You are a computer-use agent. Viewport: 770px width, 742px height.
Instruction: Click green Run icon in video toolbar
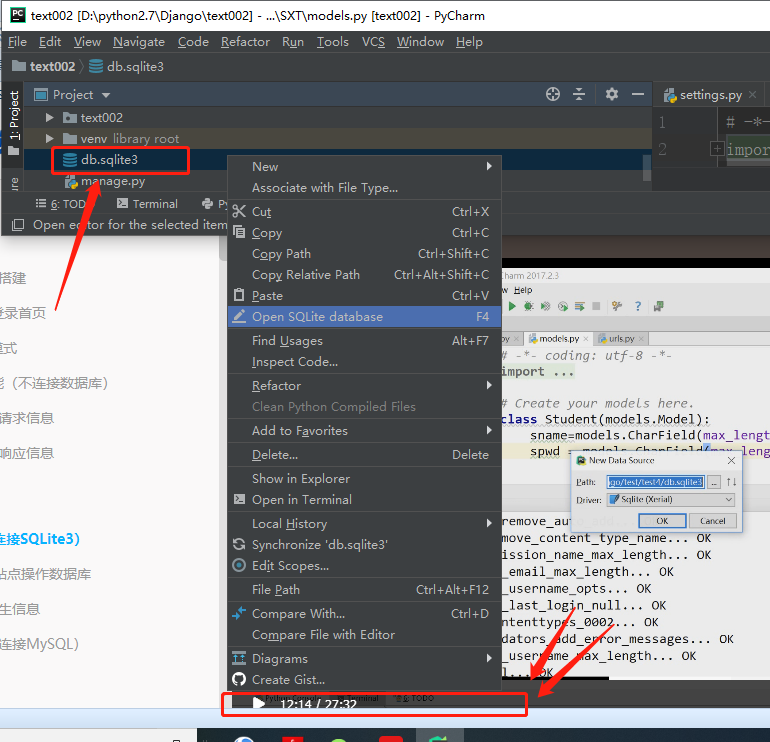click(x=512, y=306)
